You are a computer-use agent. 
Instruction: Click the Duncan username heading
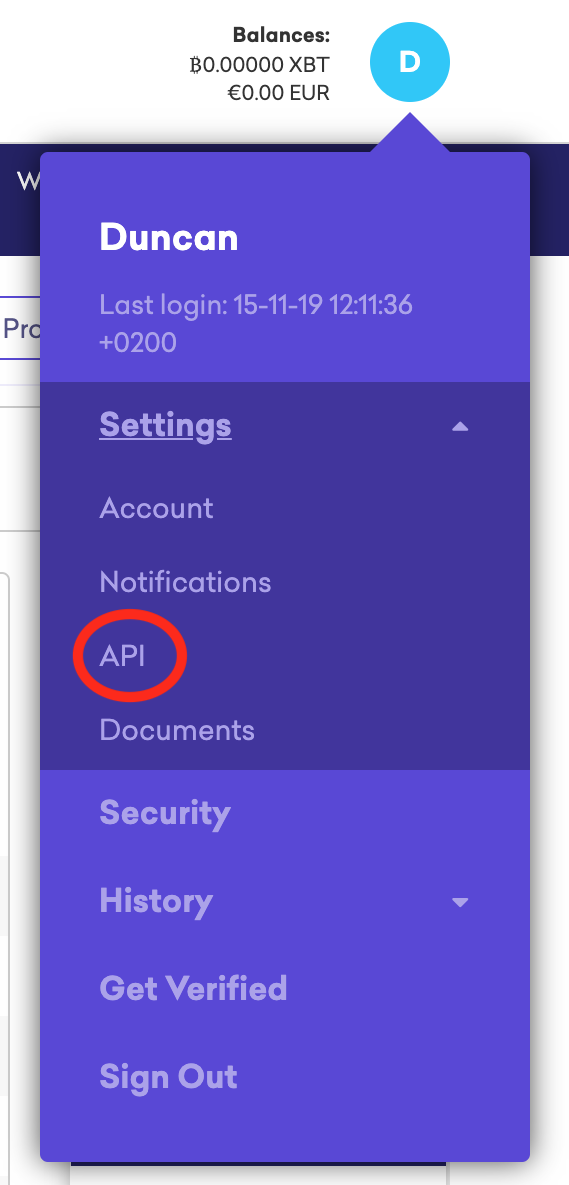click(169, 237)
